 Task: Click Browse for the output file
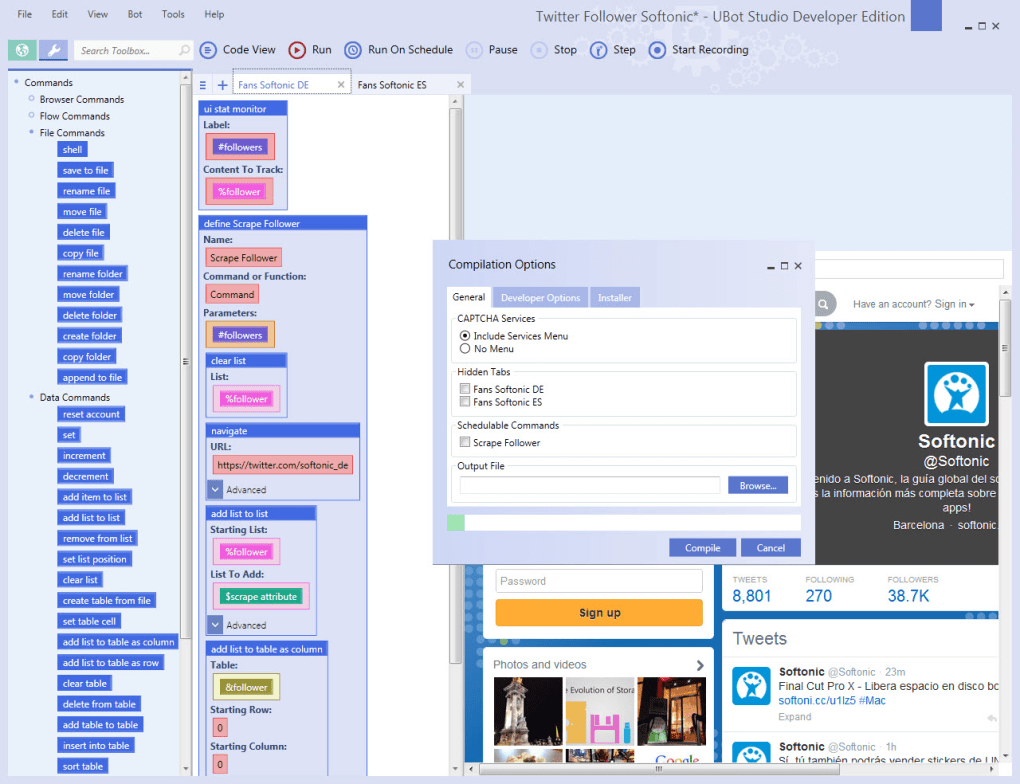coord(758,485)
